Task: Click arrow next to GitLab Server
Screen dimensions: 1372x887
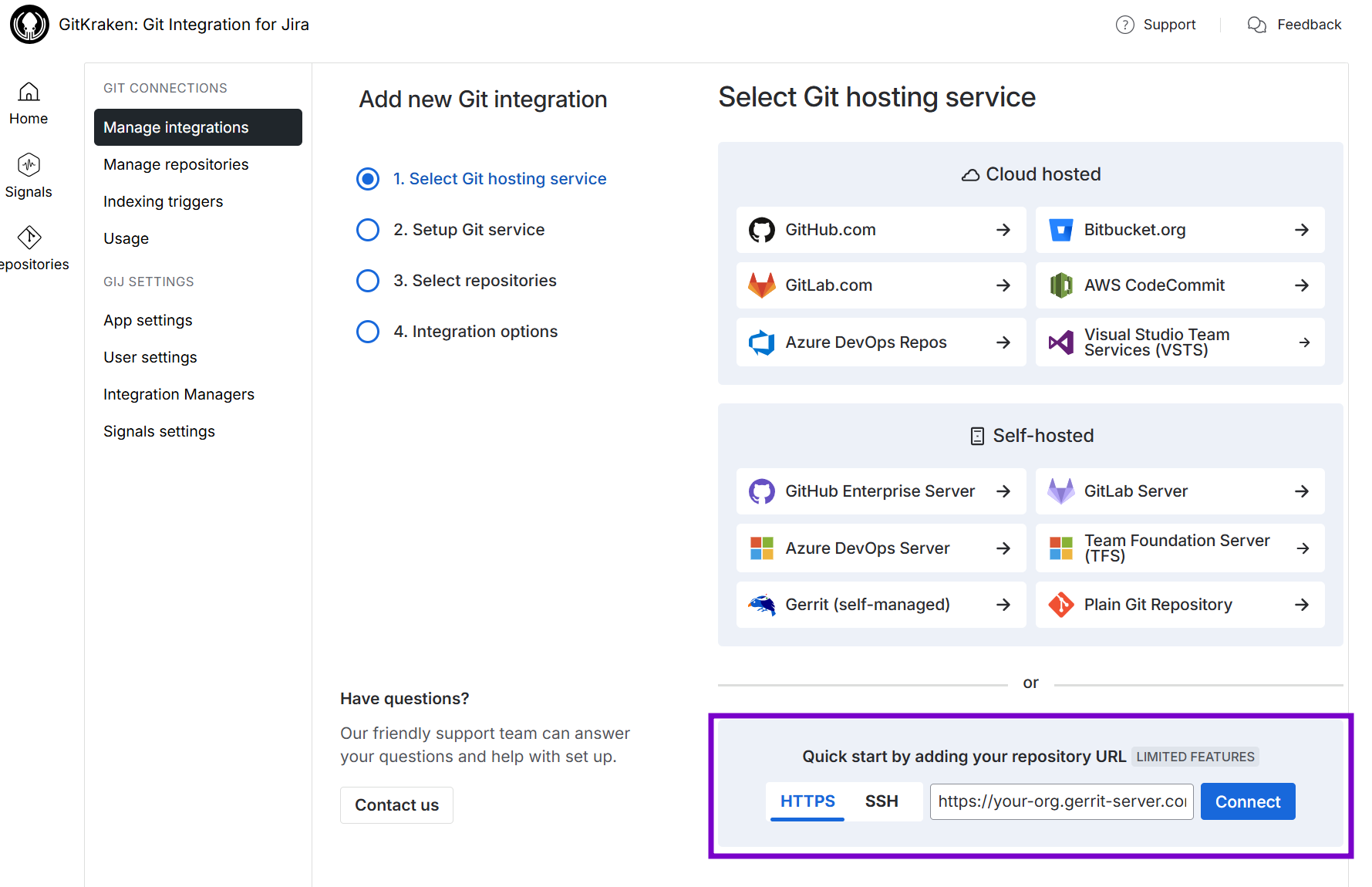Action: pos(1301,491)
